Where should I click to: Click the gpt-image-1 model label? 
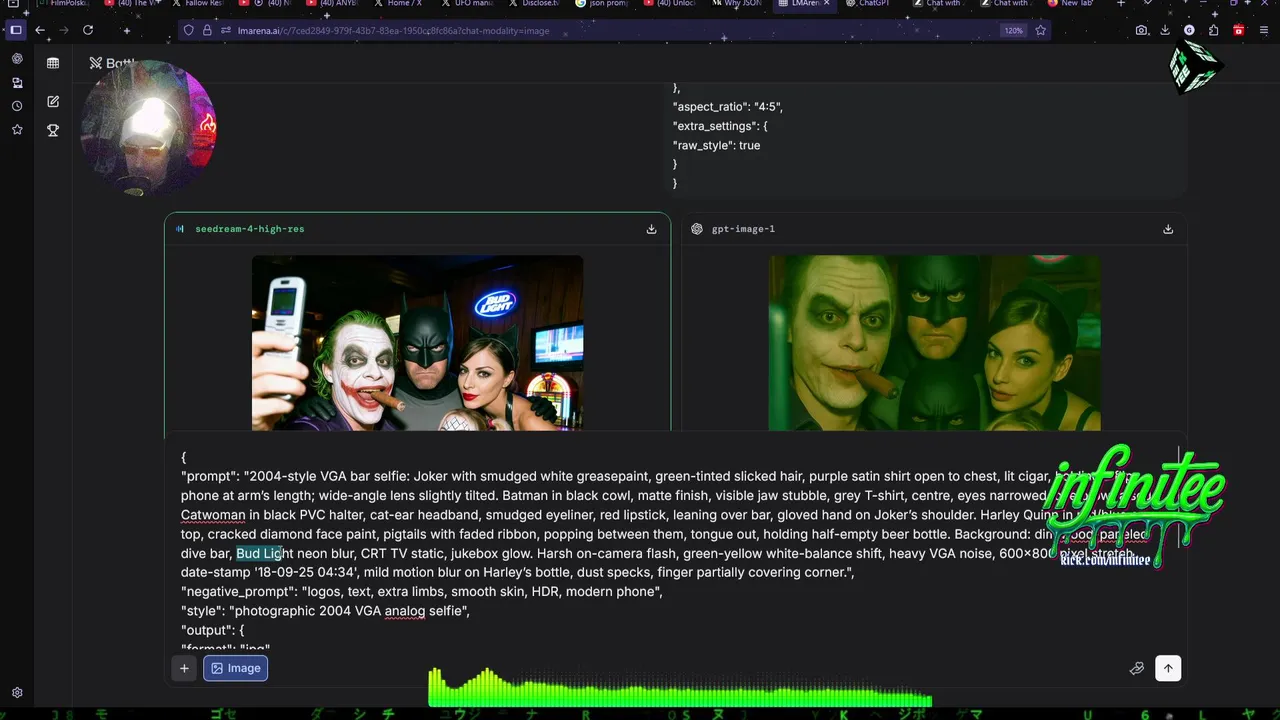(x=743, y=229)
